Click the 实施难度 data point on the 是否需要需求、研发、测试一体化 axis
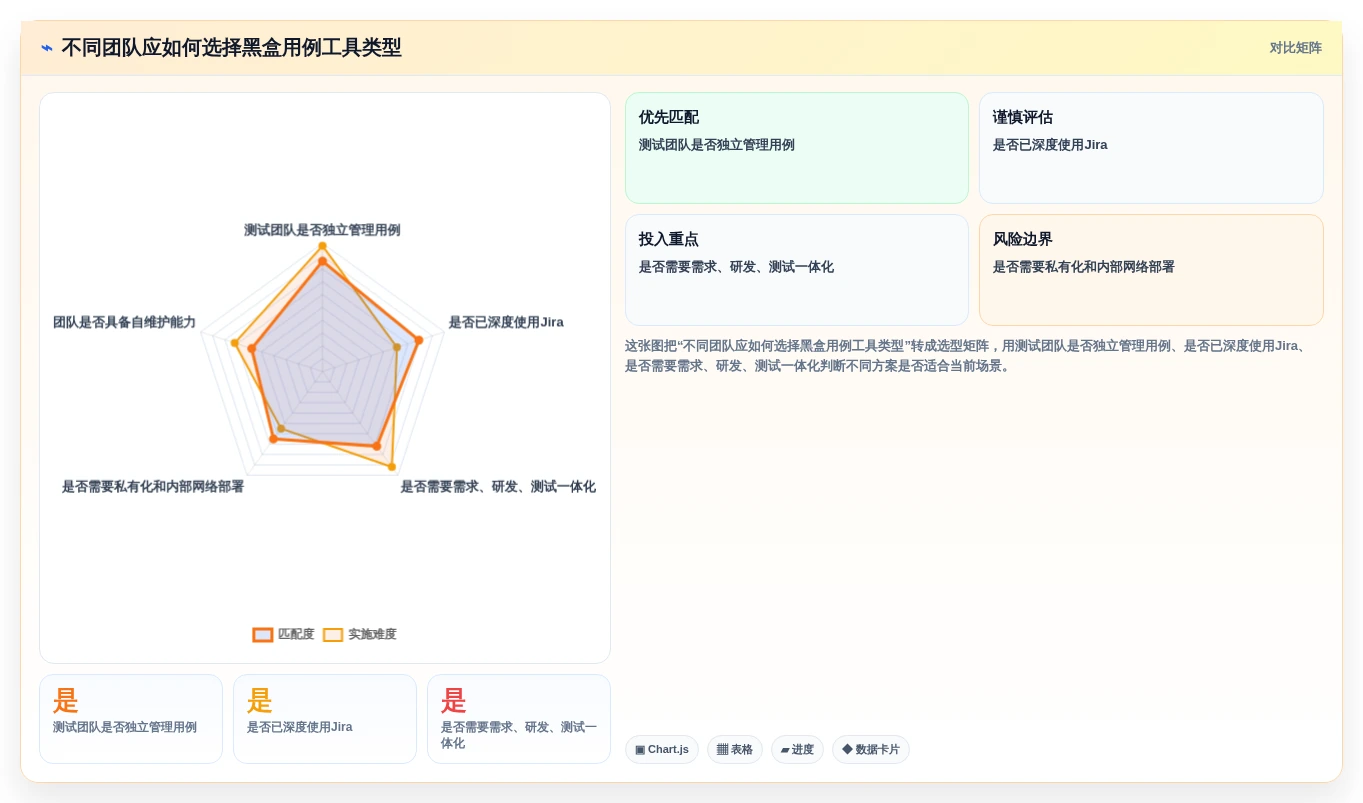The width and height of the screenshot is (1363, 803). click(x=391, y=467)
